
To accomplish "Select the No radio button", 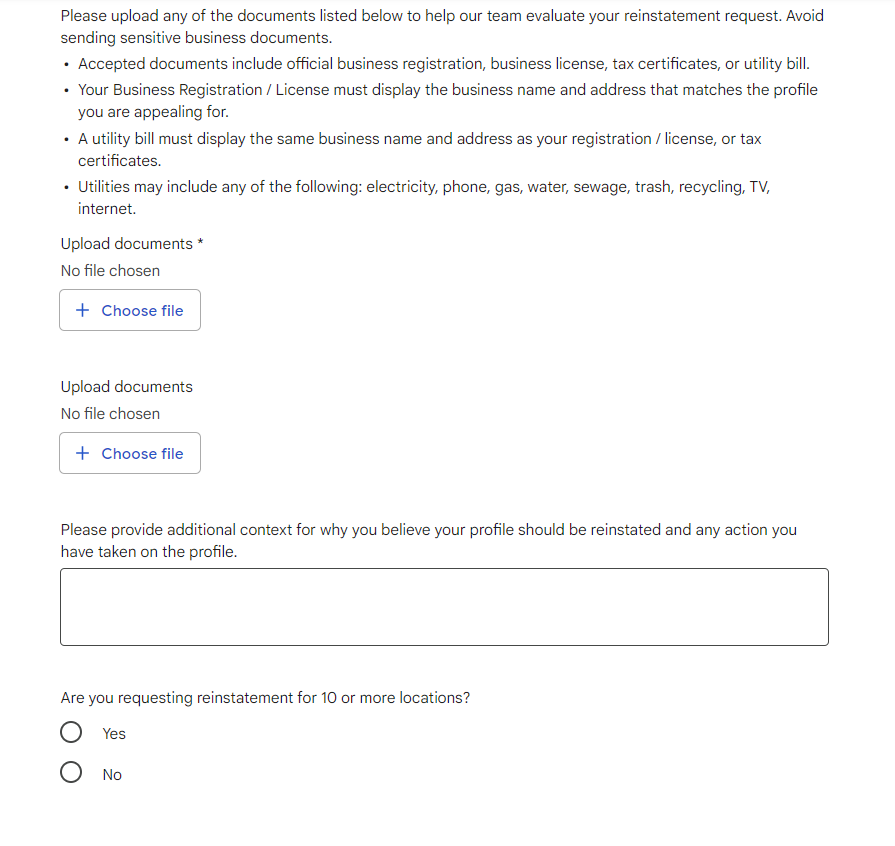I will [71, 772].
